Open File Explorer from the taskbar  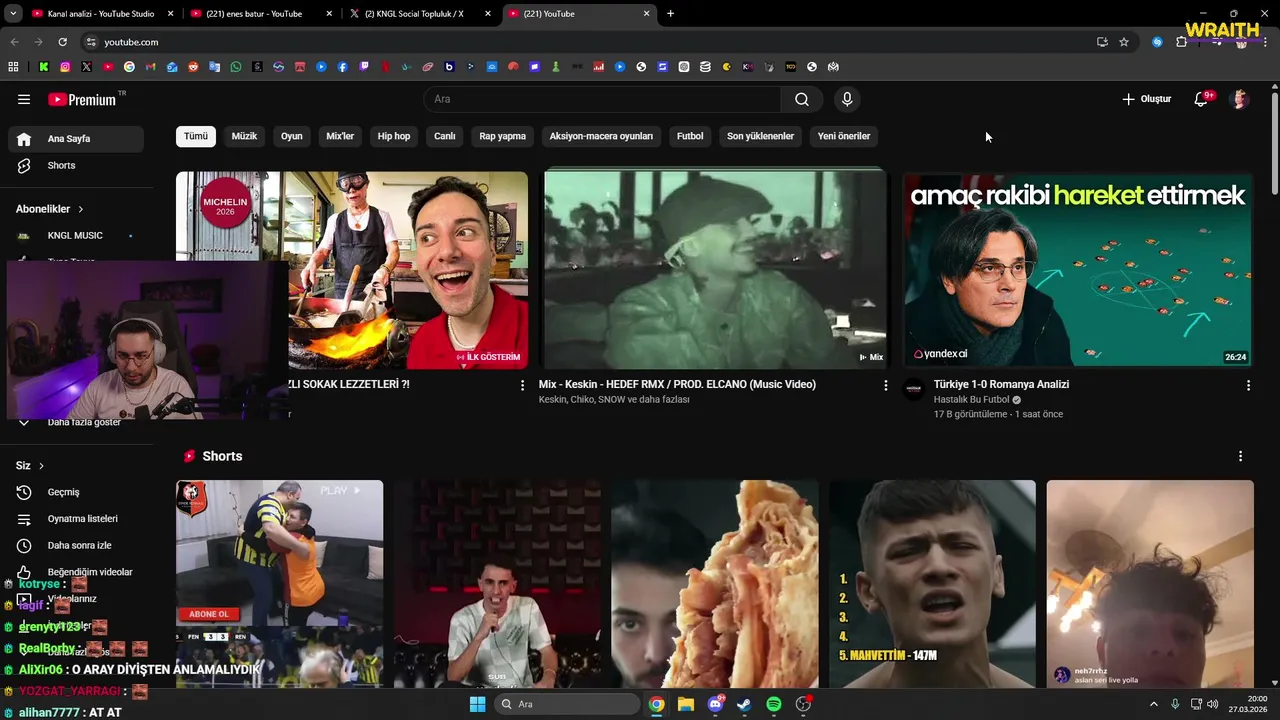click(x=686, y=704)
